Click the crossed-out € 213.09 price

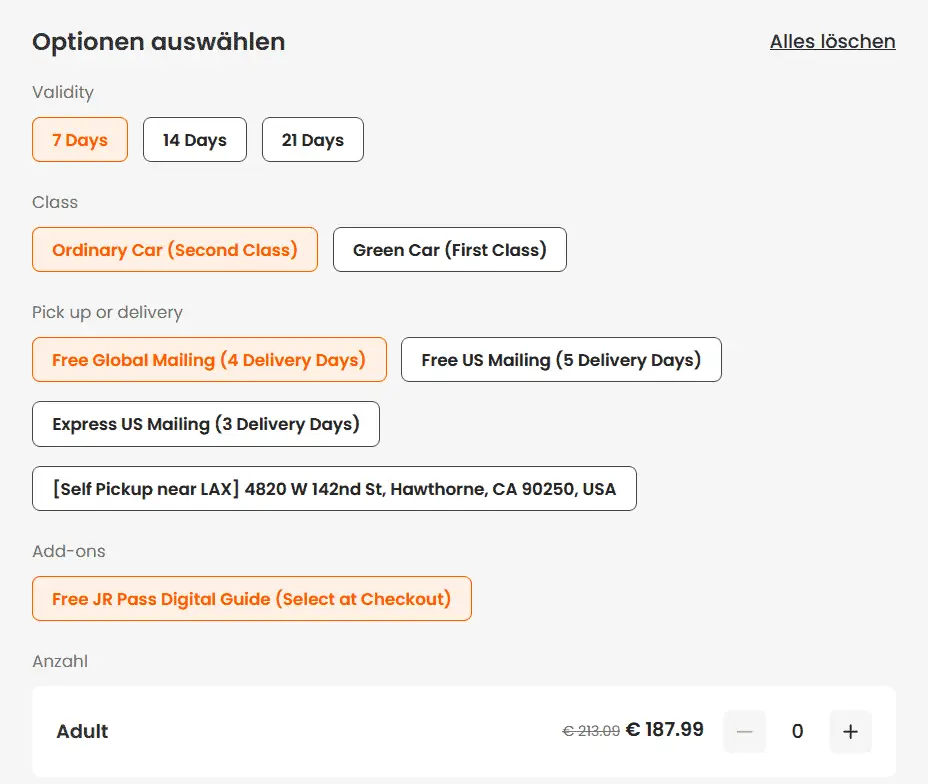pos(591,731)
